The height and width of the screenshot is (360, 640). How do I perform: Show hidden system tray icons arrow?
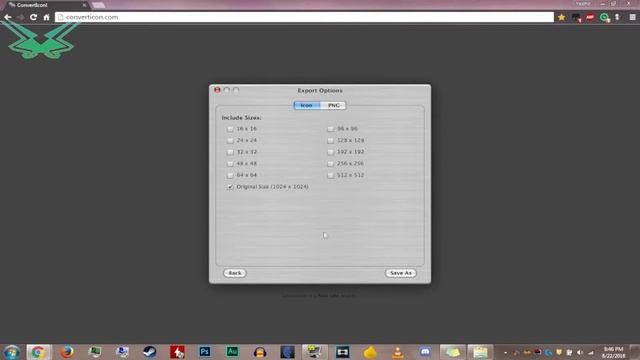pyautogui.click(x=505, y=352)
